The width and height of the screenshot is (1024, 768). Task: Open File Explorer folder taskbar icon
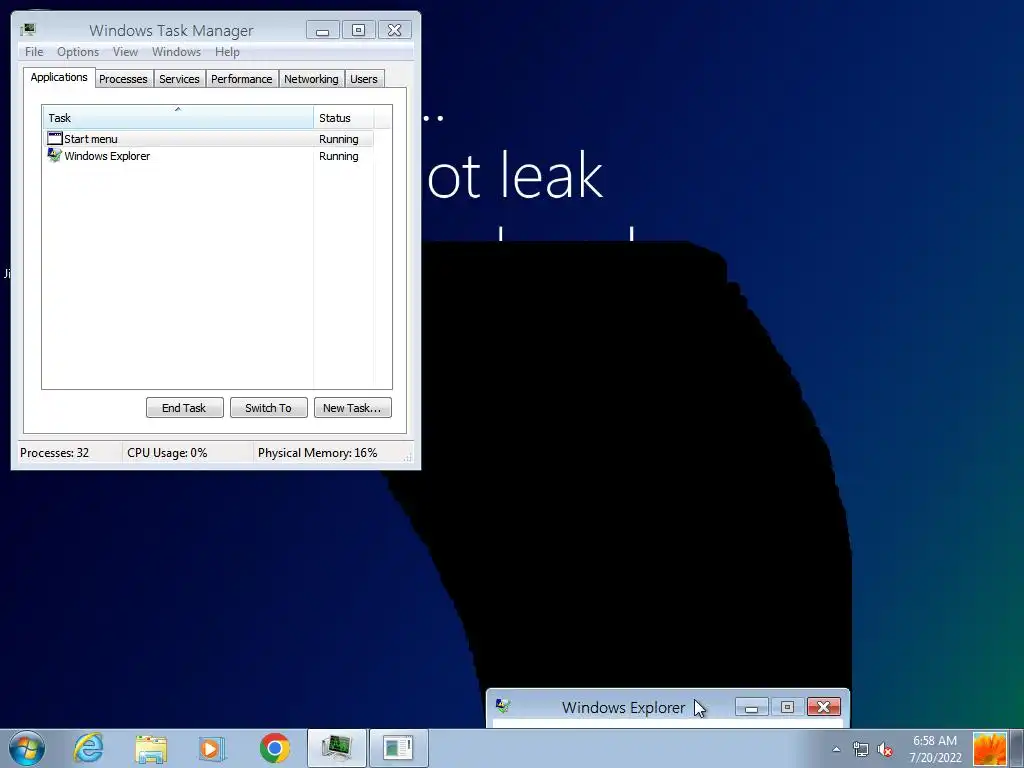pos(151,748)
